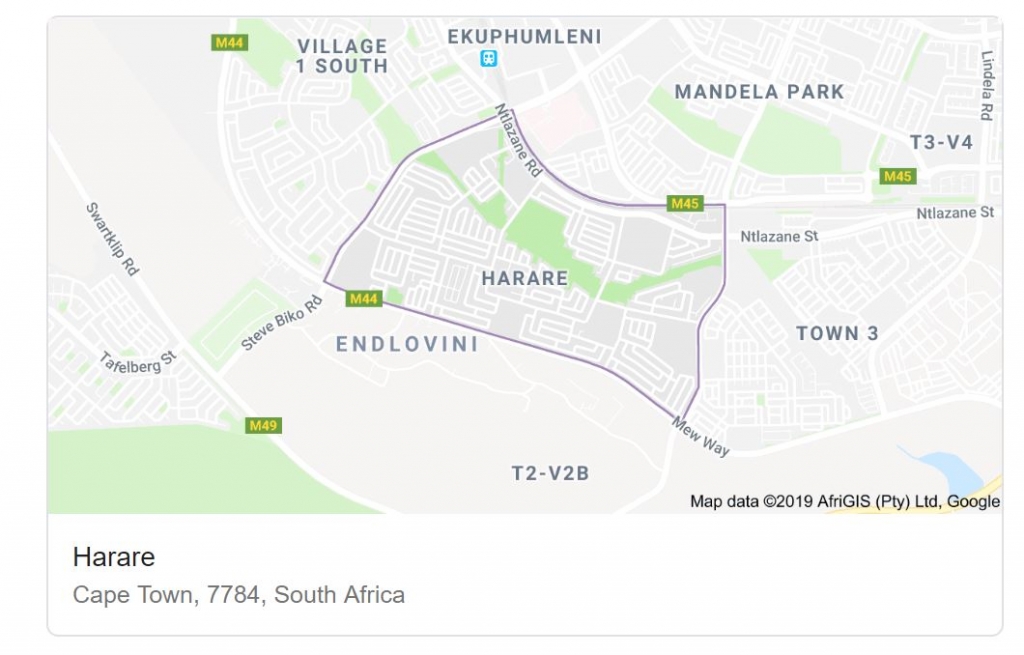Click the T2-V2B area label
Viewport: 1024px width, 655px height.
pos(550,473)
